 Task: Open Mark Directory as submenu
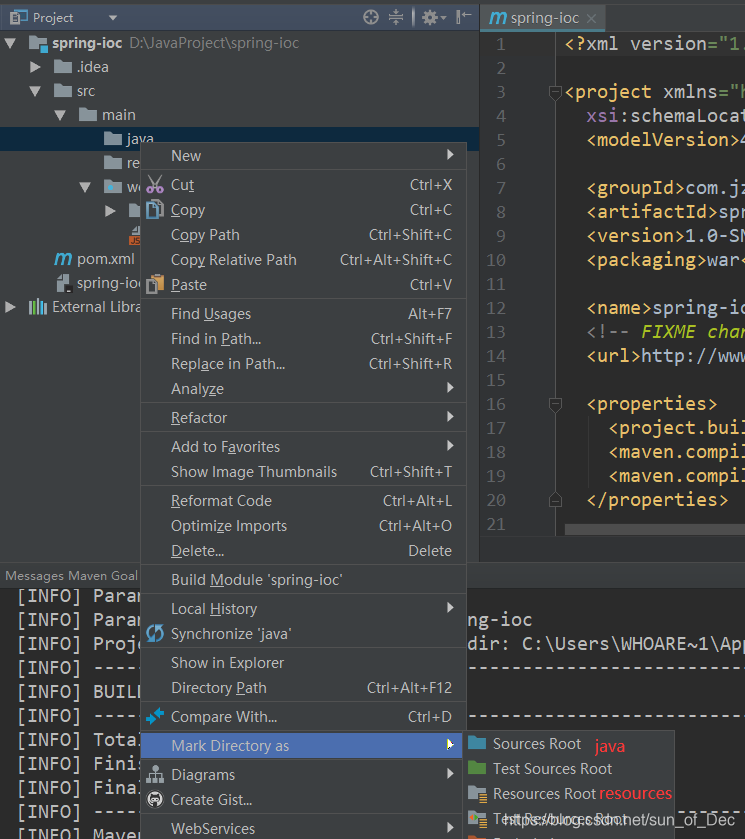click(301, 746)
